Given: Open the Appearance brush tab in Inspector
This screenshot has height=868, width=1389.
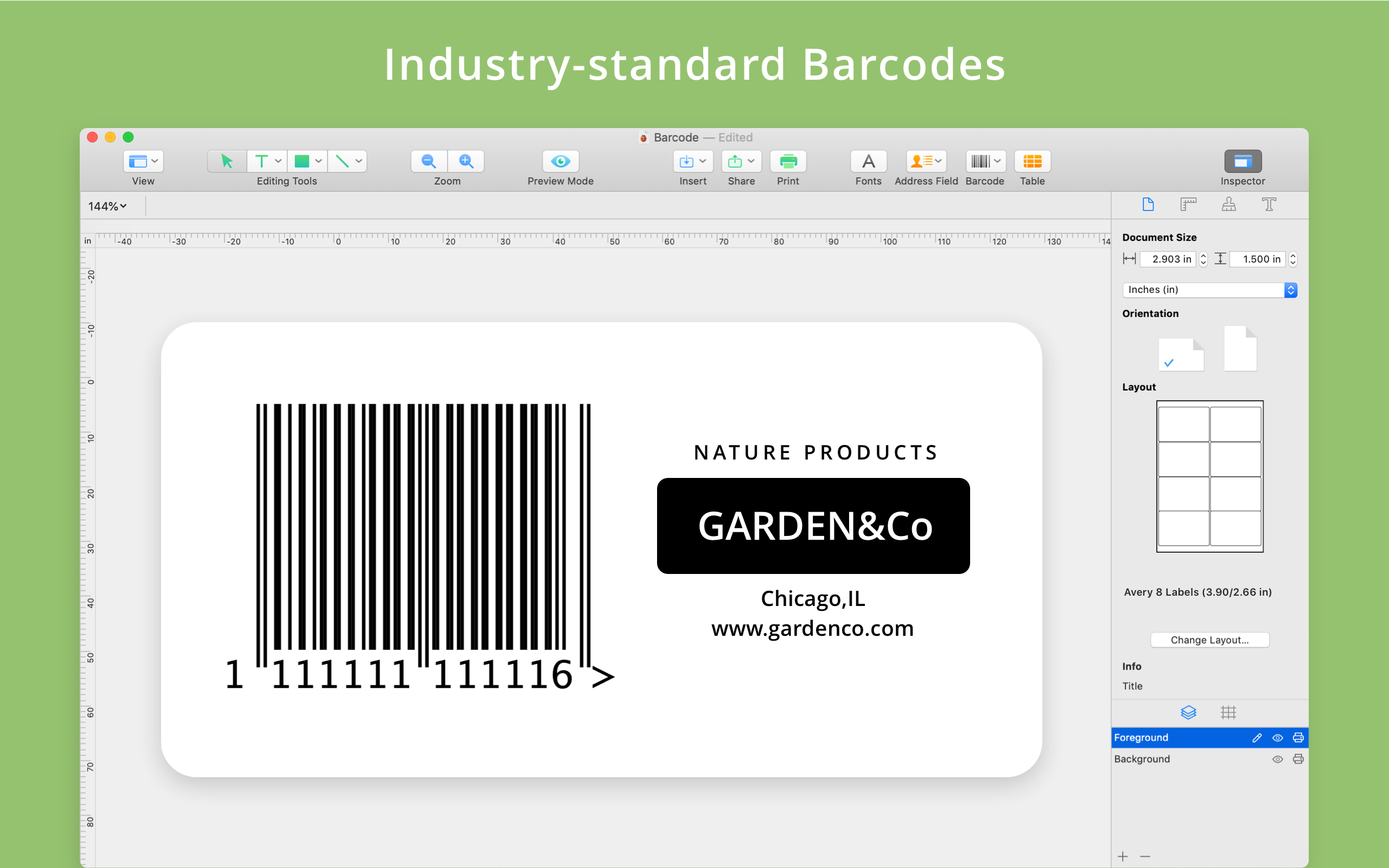Looking at the screenshot, I should point(1228,205).
